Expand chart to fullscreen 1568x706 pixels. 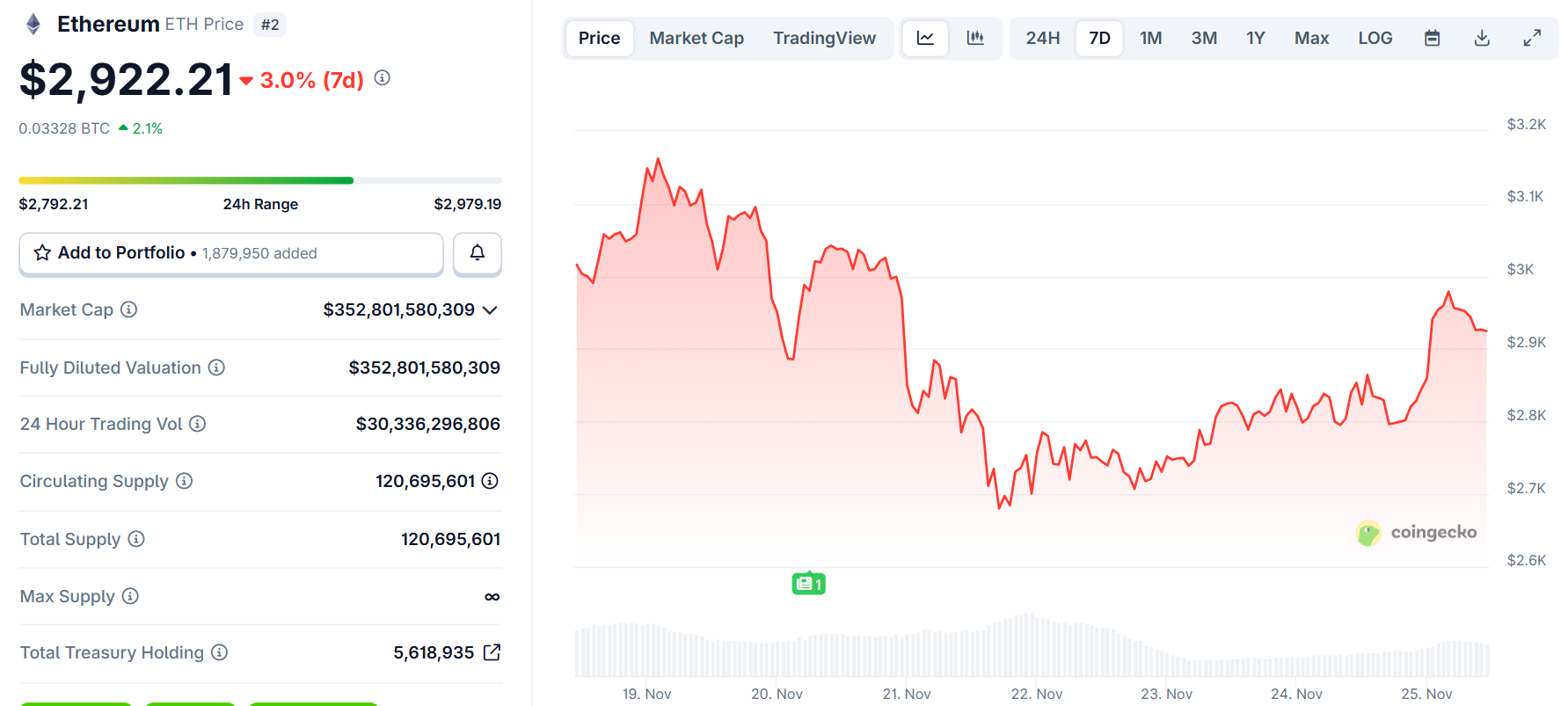pos(1532,38)
